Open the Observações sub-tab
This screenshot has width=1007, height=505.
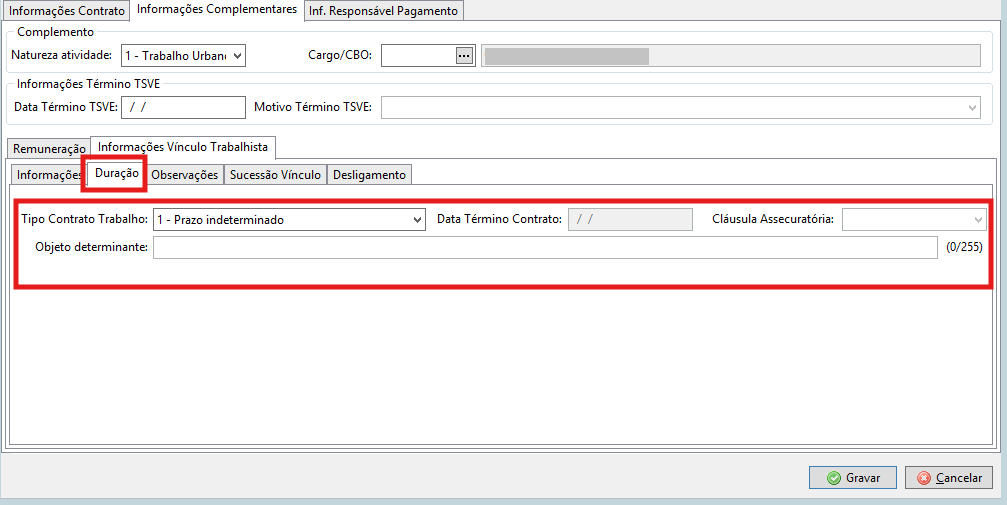click(184, 175)
